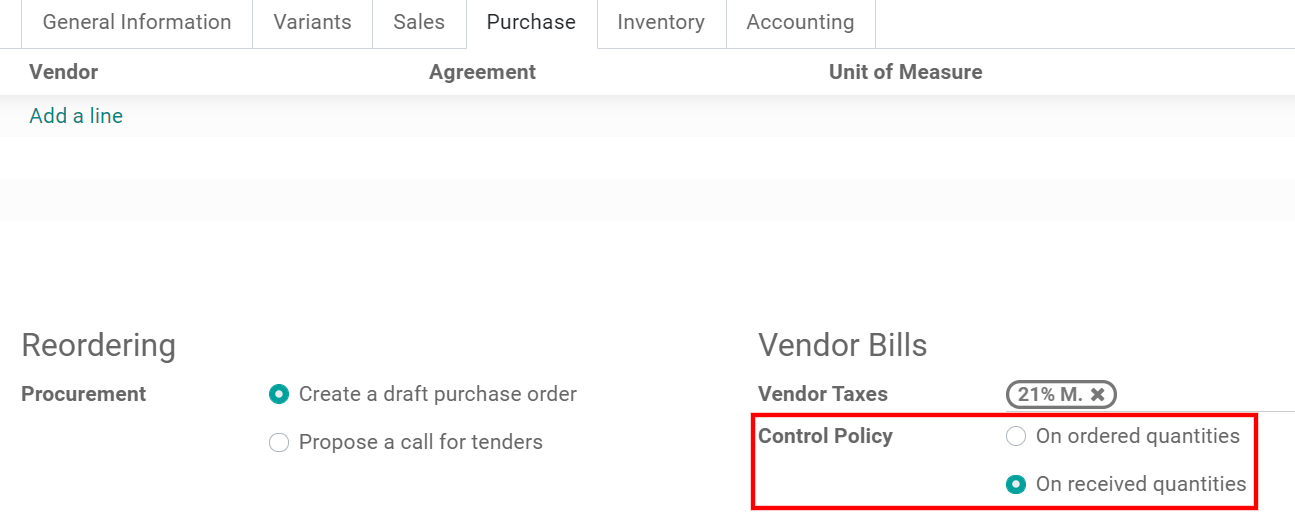Open the General Information tab

click(137, 22)
